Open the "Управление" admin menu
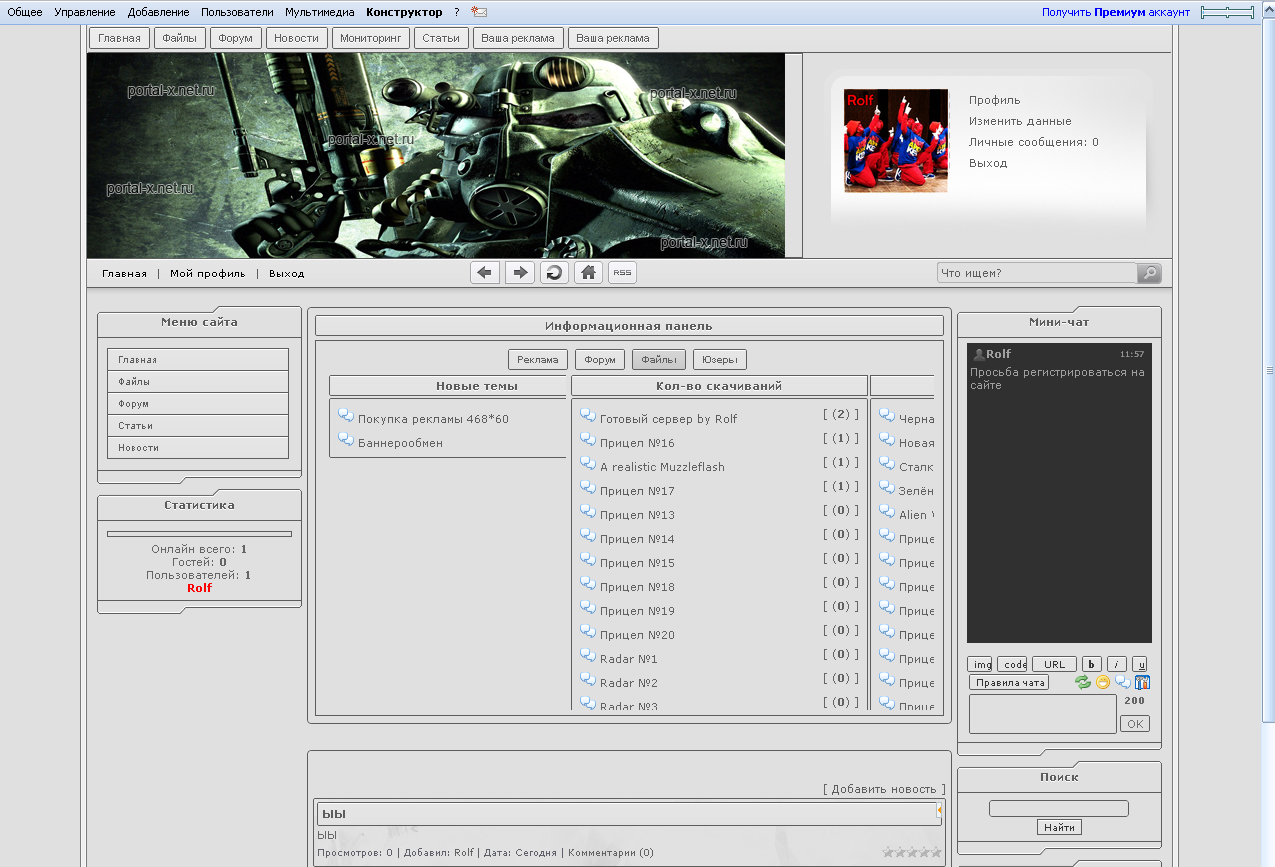1275x867 pixels. (x=86, y=12)
